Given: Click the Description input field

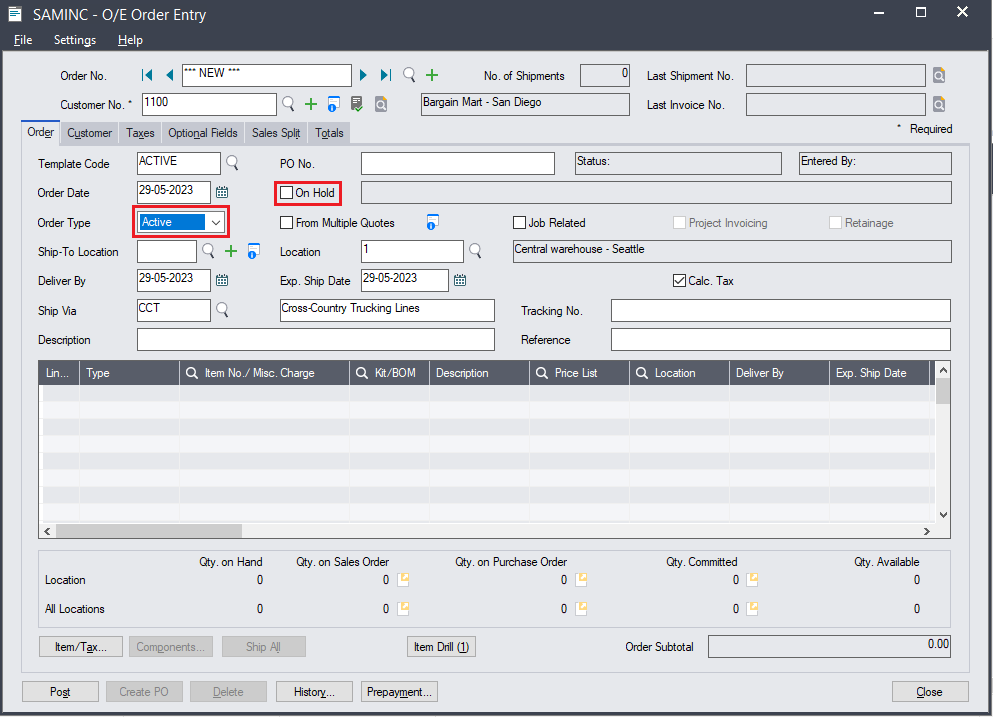Looking at the screenshot, I should point(315,339).
